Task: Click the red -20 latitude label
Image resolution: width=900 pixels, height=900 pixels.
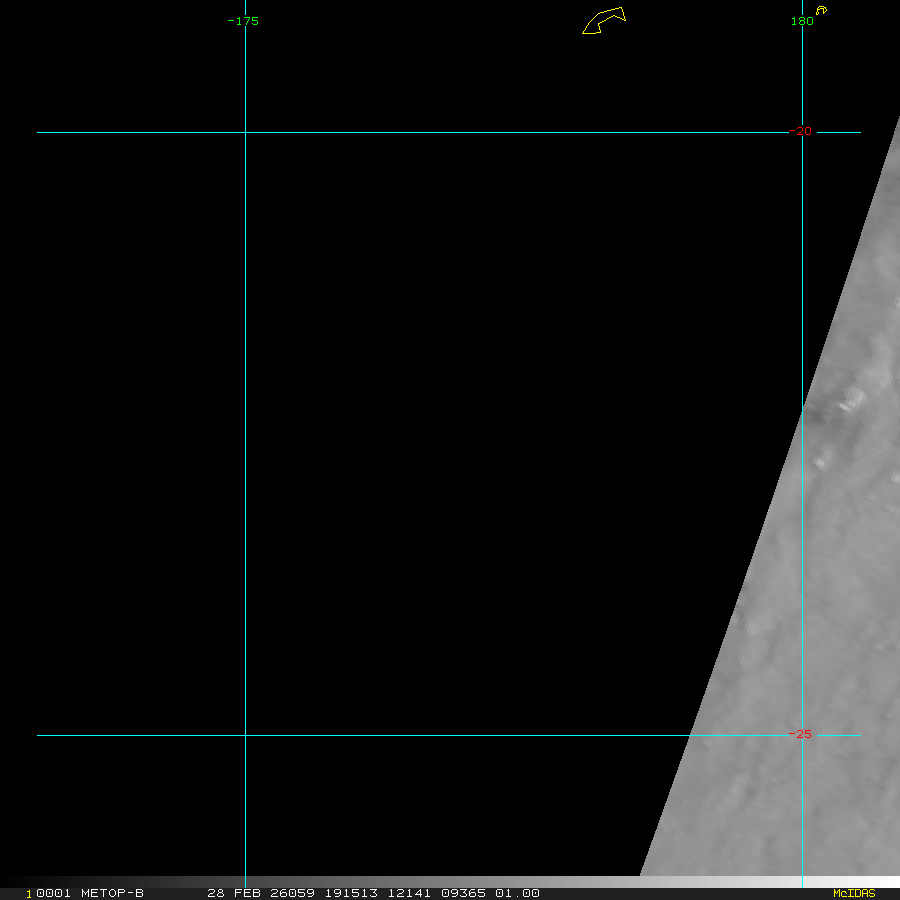Action: (x=800, y=131)
